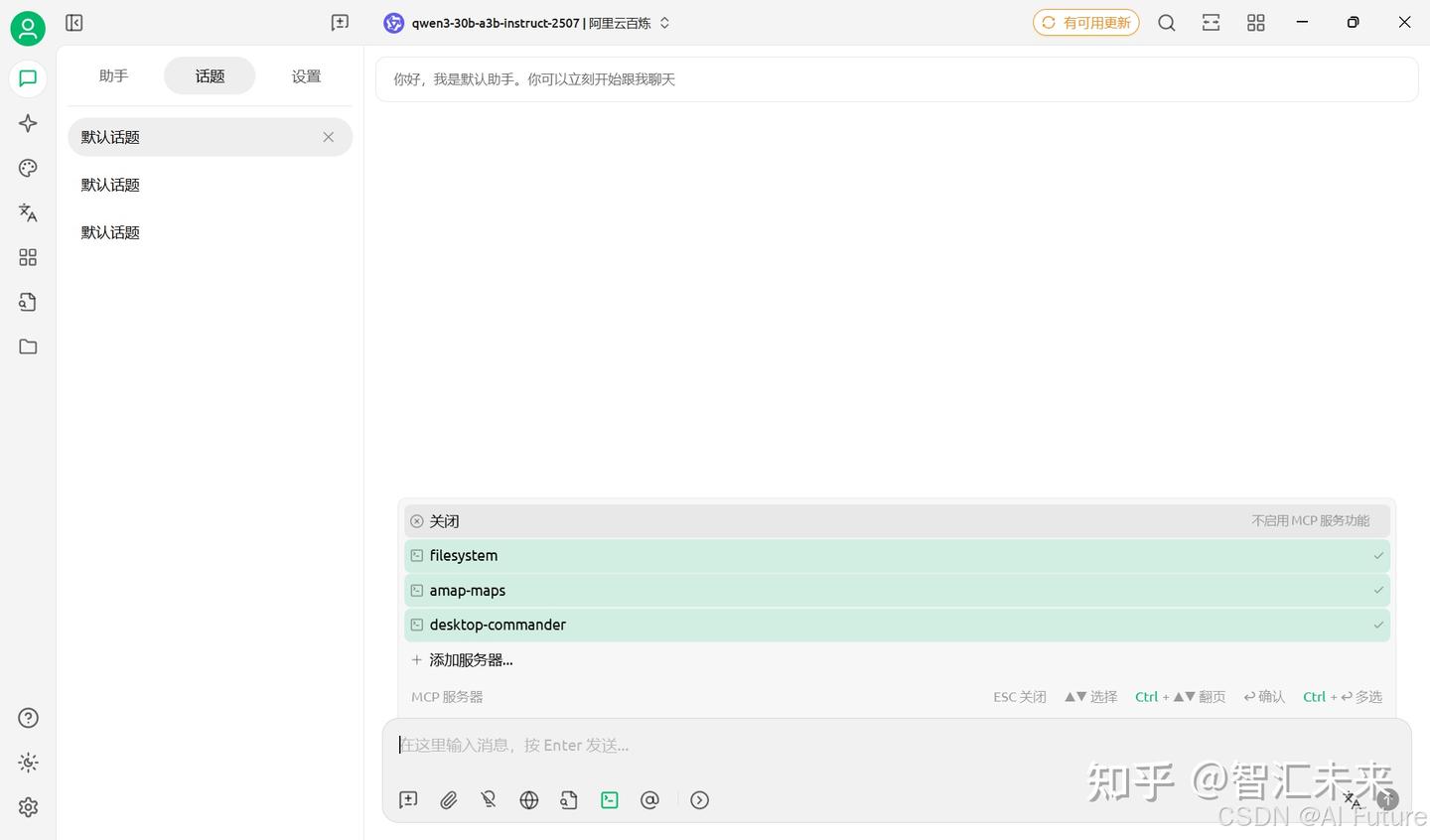
Task: Toggle the filesystem MCP server
Action: click(897, 556)
